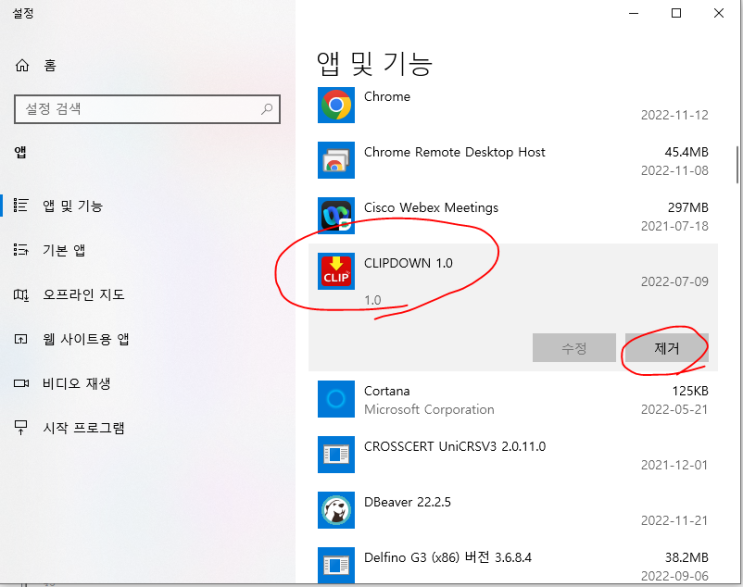This screenshot has width=743, height=587.
Task: Click the DBeaver 22.2.5 icon
Action: 336,510
